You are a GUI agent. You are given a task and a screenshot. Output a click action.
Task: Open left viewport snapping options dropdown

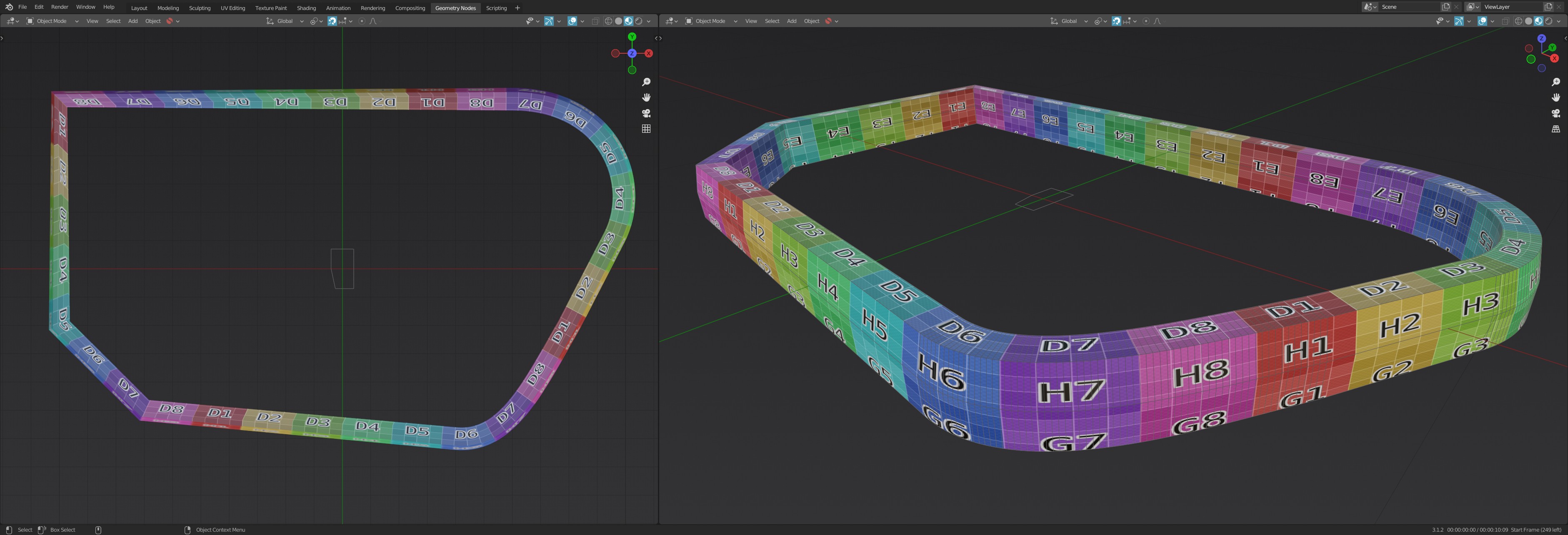[346, 21]
